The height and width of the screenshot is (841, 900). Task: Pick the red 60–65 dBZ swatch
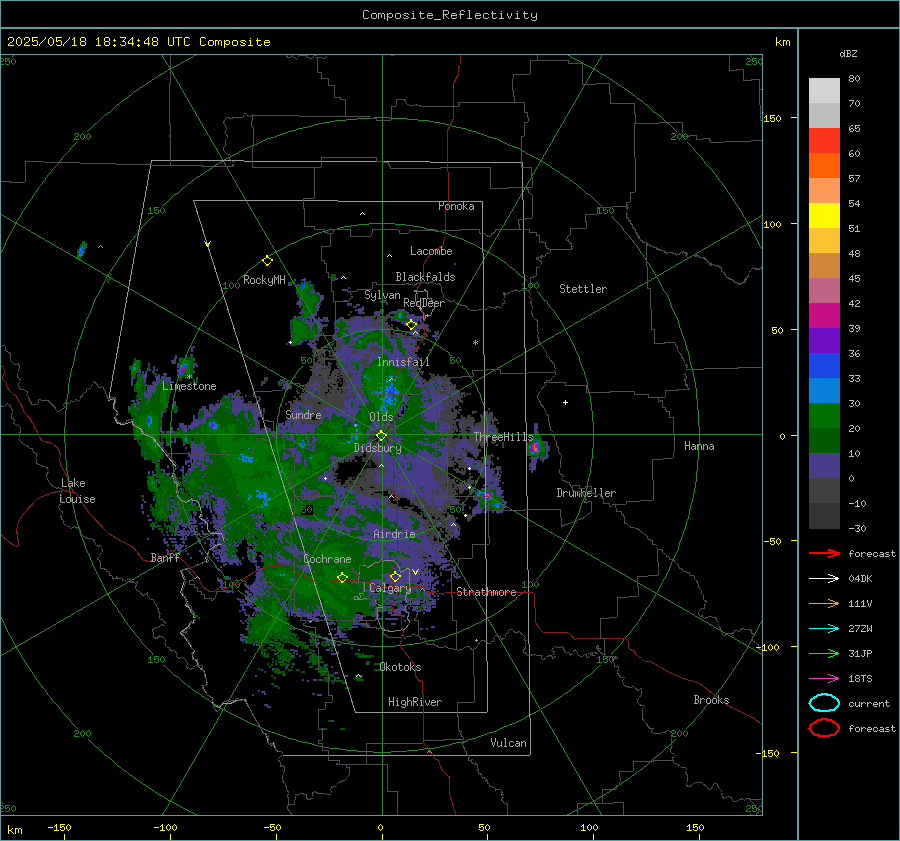coord(824,141)
